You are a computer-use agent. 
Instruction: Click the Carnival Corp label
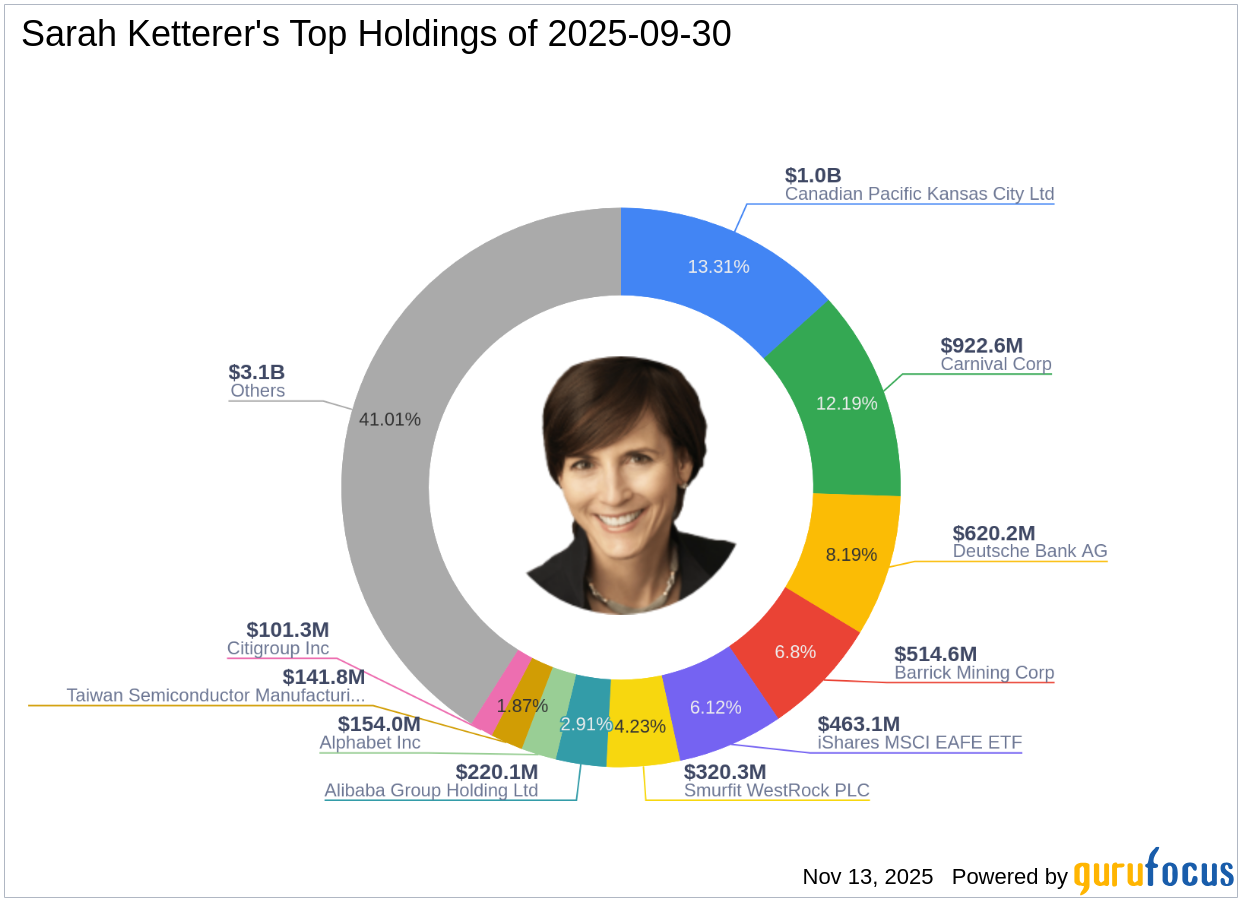(996, 364)
